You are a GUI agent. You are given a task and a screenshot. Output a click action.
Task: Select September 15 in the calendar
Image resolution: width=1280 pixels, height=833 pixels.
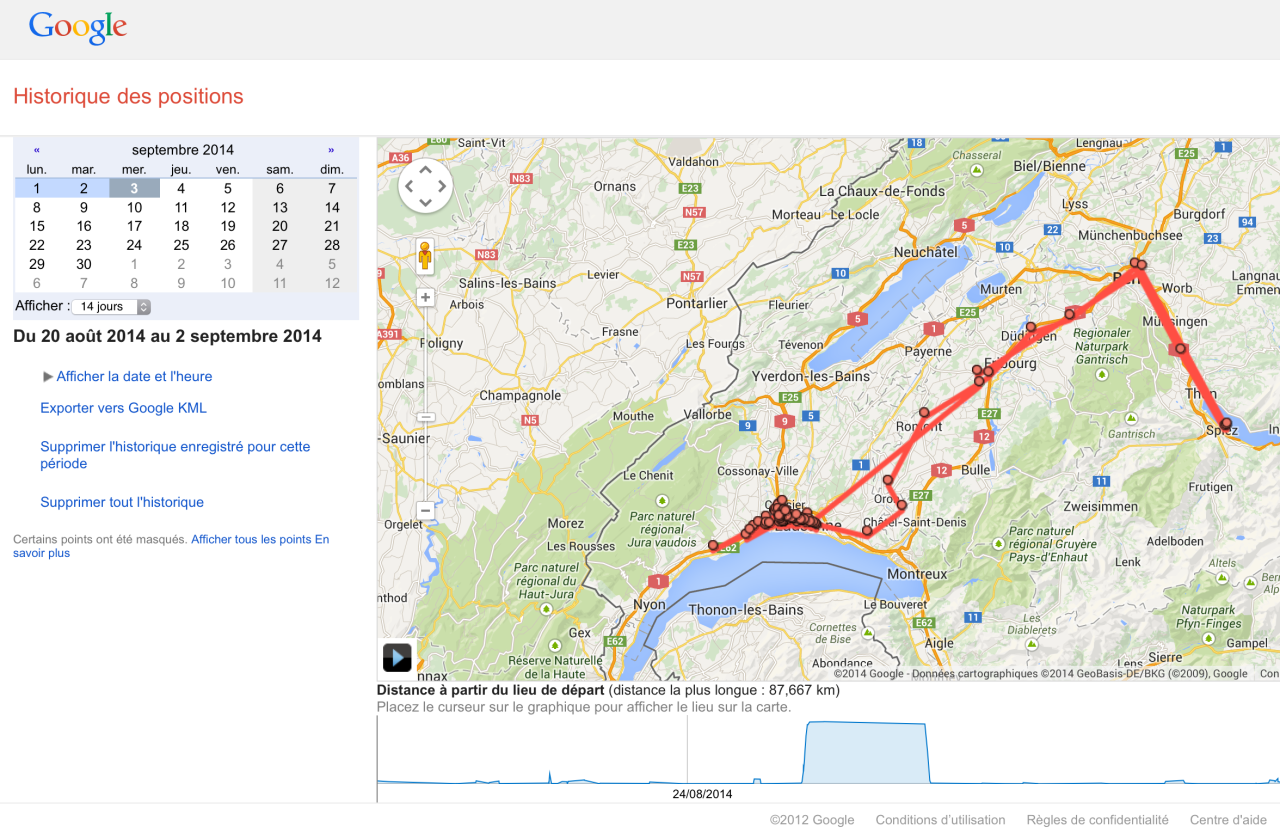[37, 226]
